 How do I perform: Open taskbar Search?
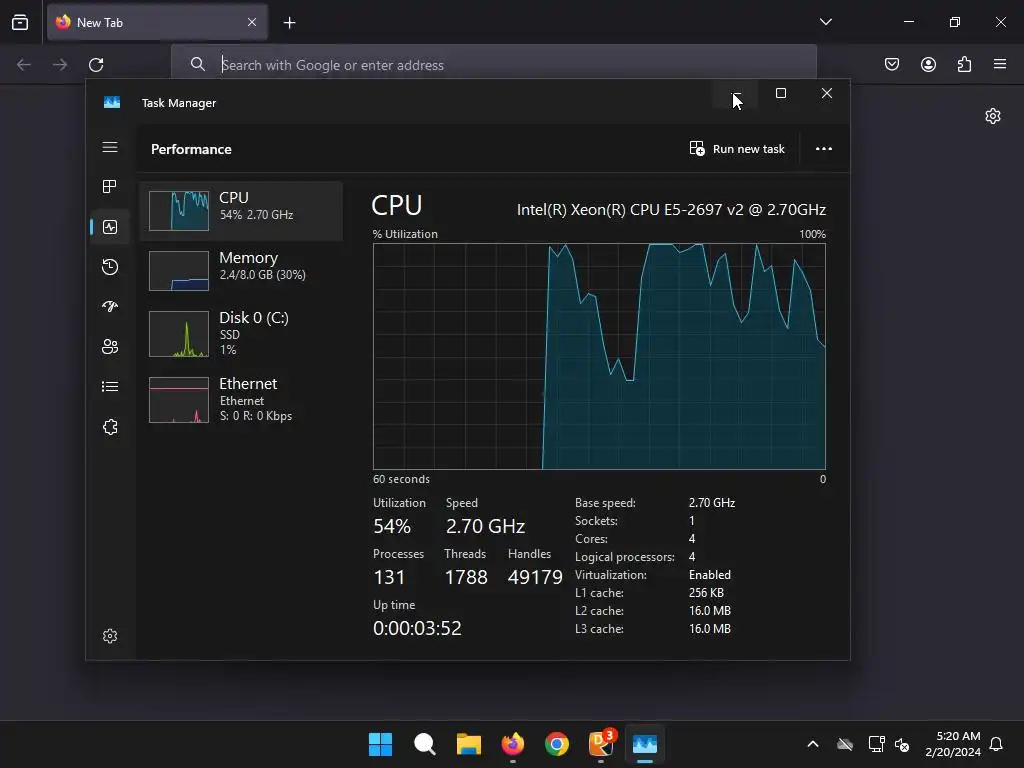[424, 744]
